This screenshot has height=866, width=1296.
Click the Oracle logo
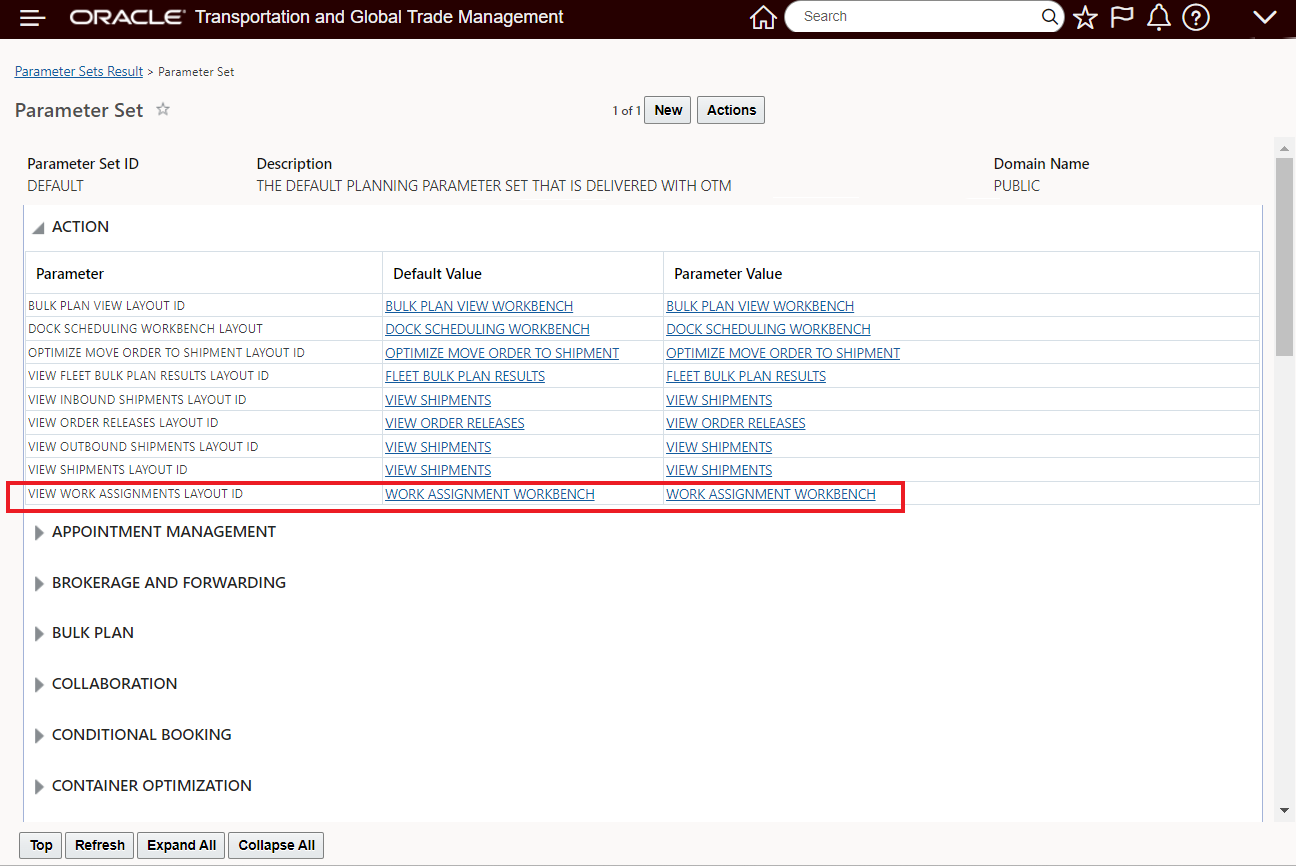(x=128, y=17)
